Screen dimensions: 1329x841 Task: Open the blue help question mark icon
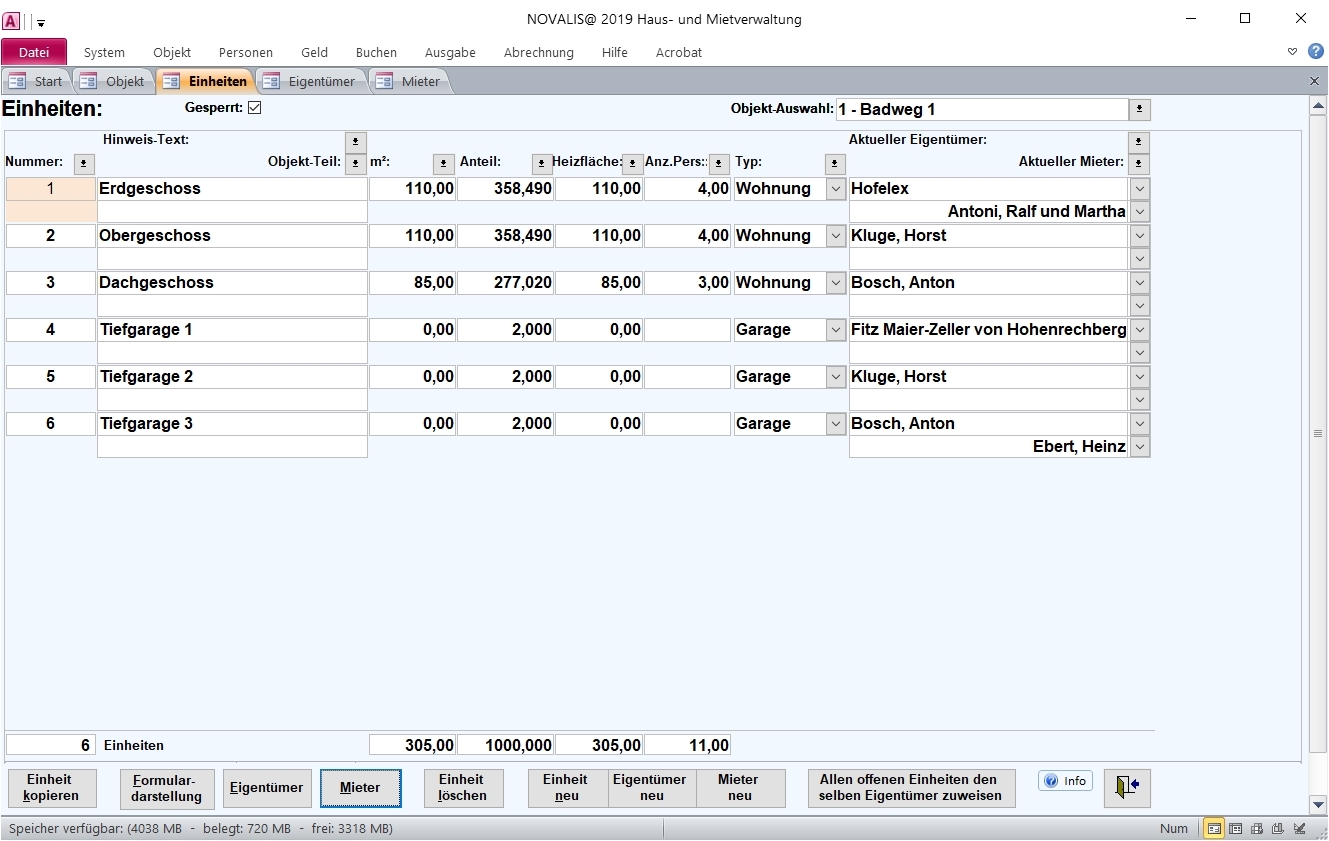click(1315, 51)
